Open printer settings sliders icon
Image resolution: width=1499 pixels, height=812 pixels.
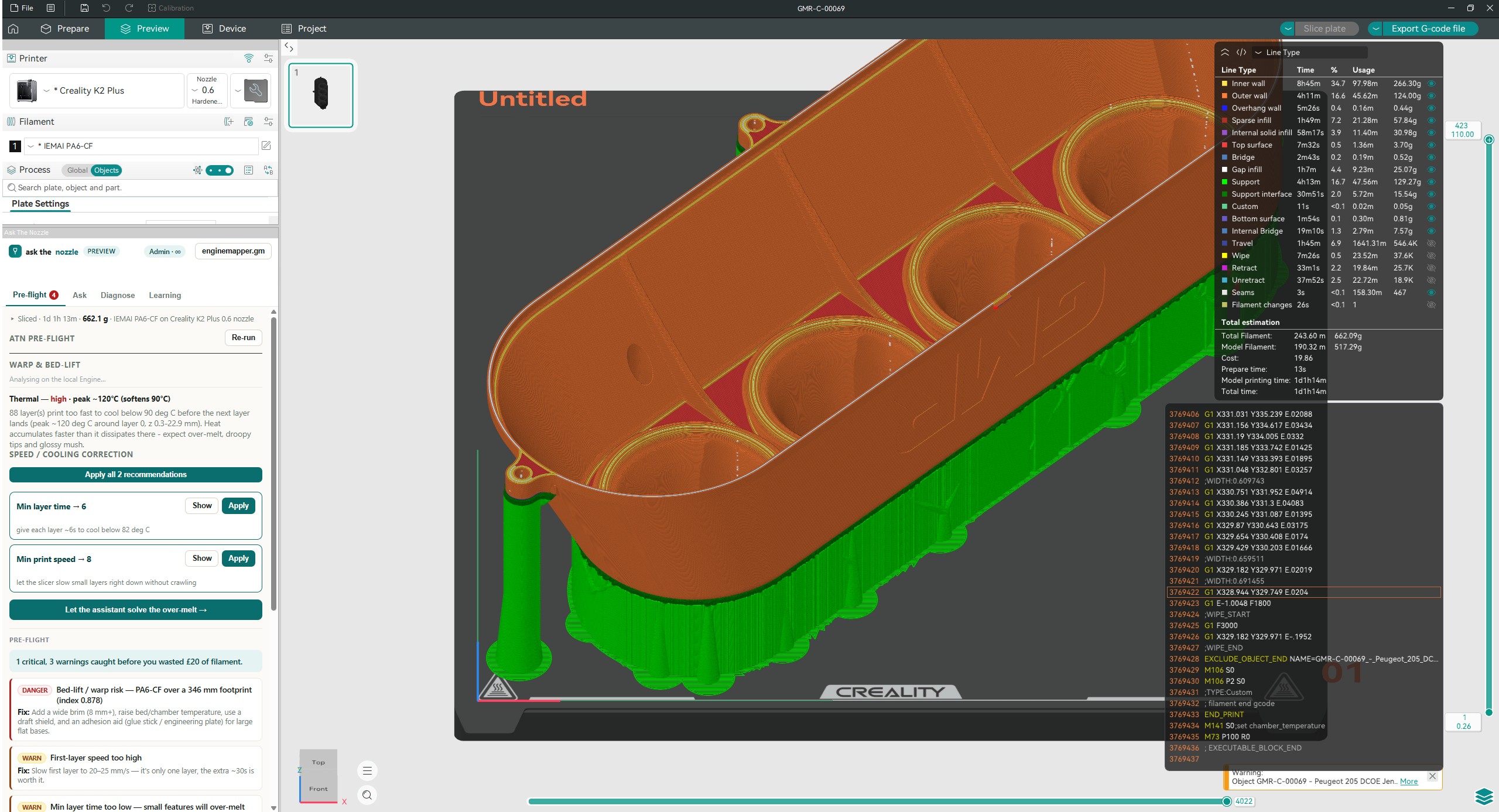pos(268,59)
